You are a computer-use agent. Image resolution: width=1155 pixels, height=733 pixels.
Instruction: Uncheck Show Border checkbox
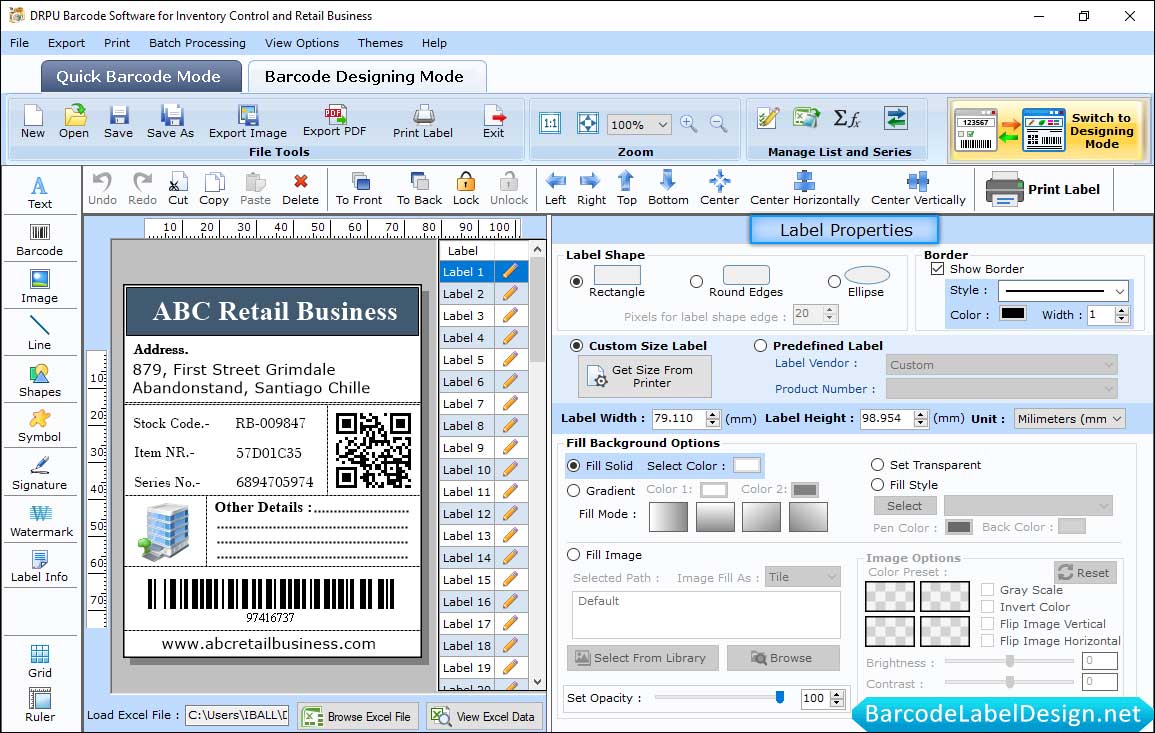(938, 269)
